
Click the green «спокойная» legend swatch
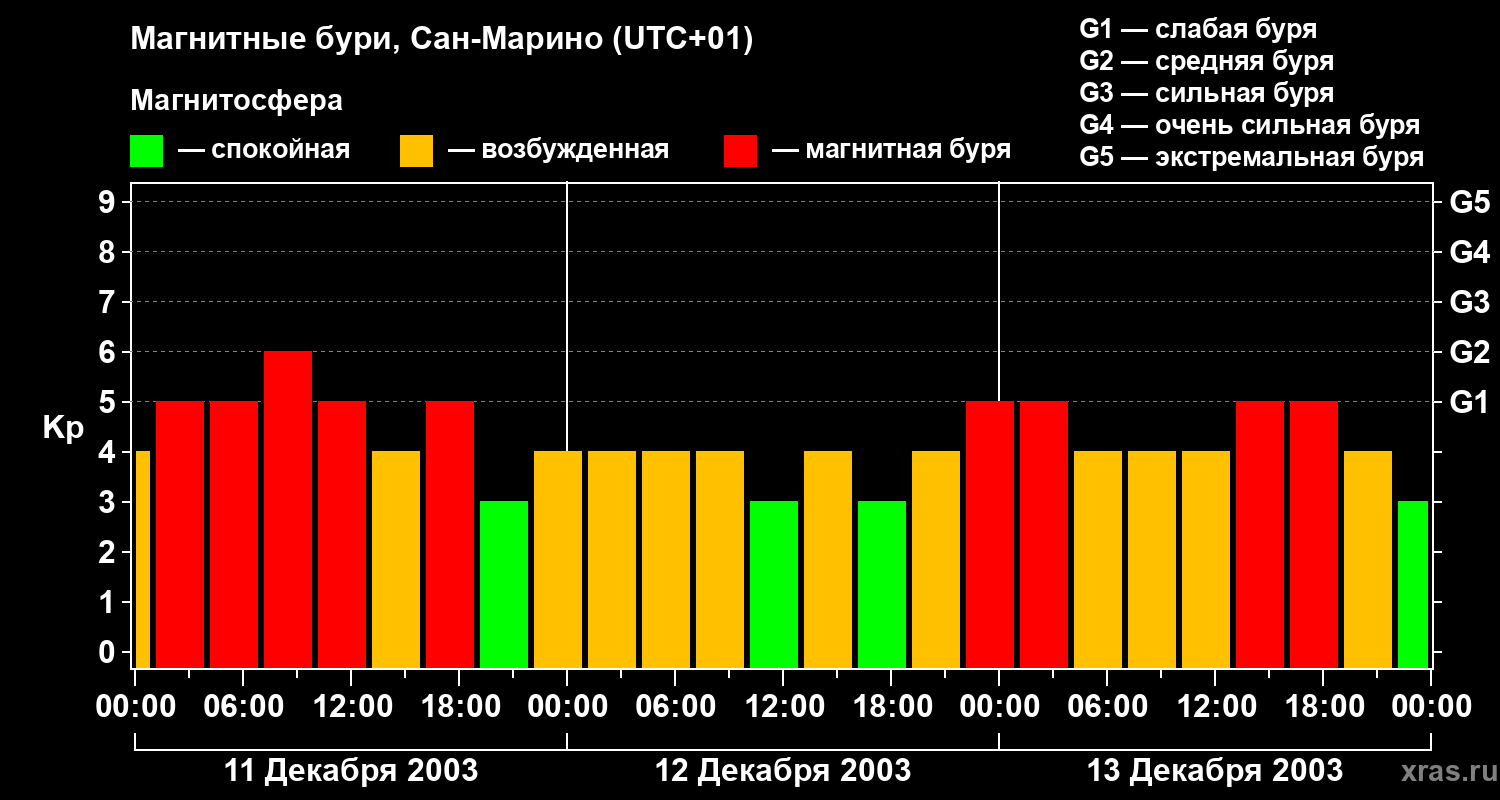(147, 151)
